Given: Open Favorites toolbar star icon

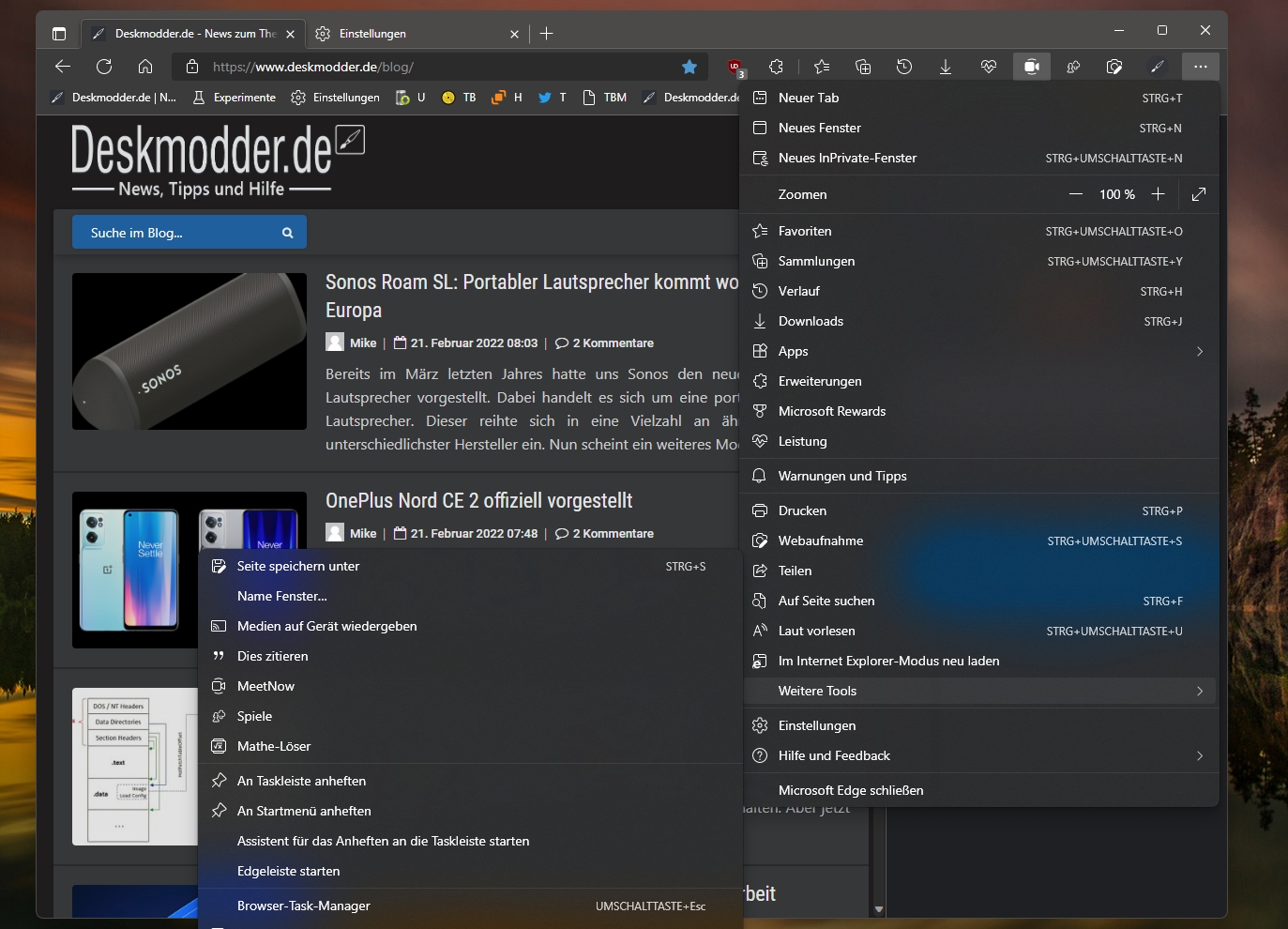Looking at the screenshot, I should [822, 67].
